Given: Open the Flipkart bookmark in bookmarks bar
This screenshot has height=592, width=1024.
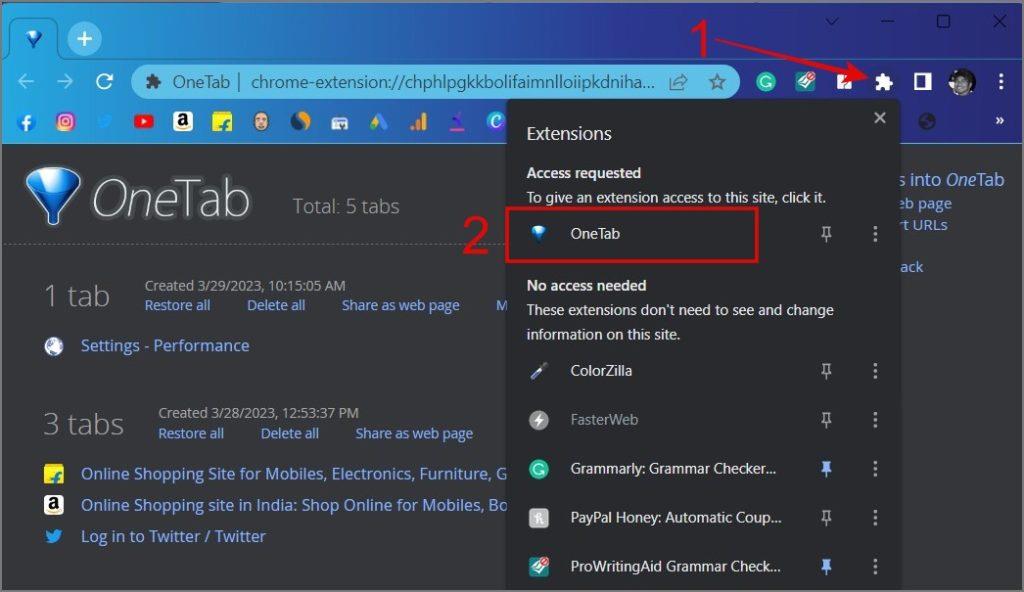Looking at the screenshot, I should 222,122.
